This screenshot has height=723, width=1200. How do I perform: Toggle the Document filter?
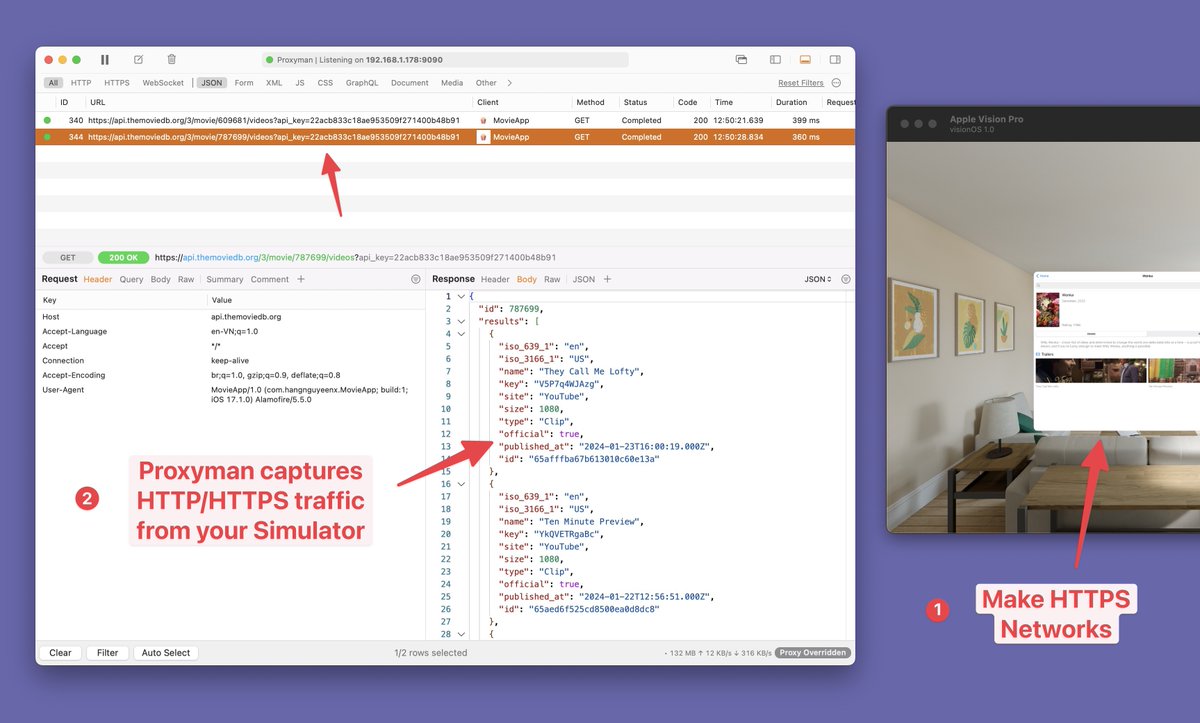pos(410,83)
